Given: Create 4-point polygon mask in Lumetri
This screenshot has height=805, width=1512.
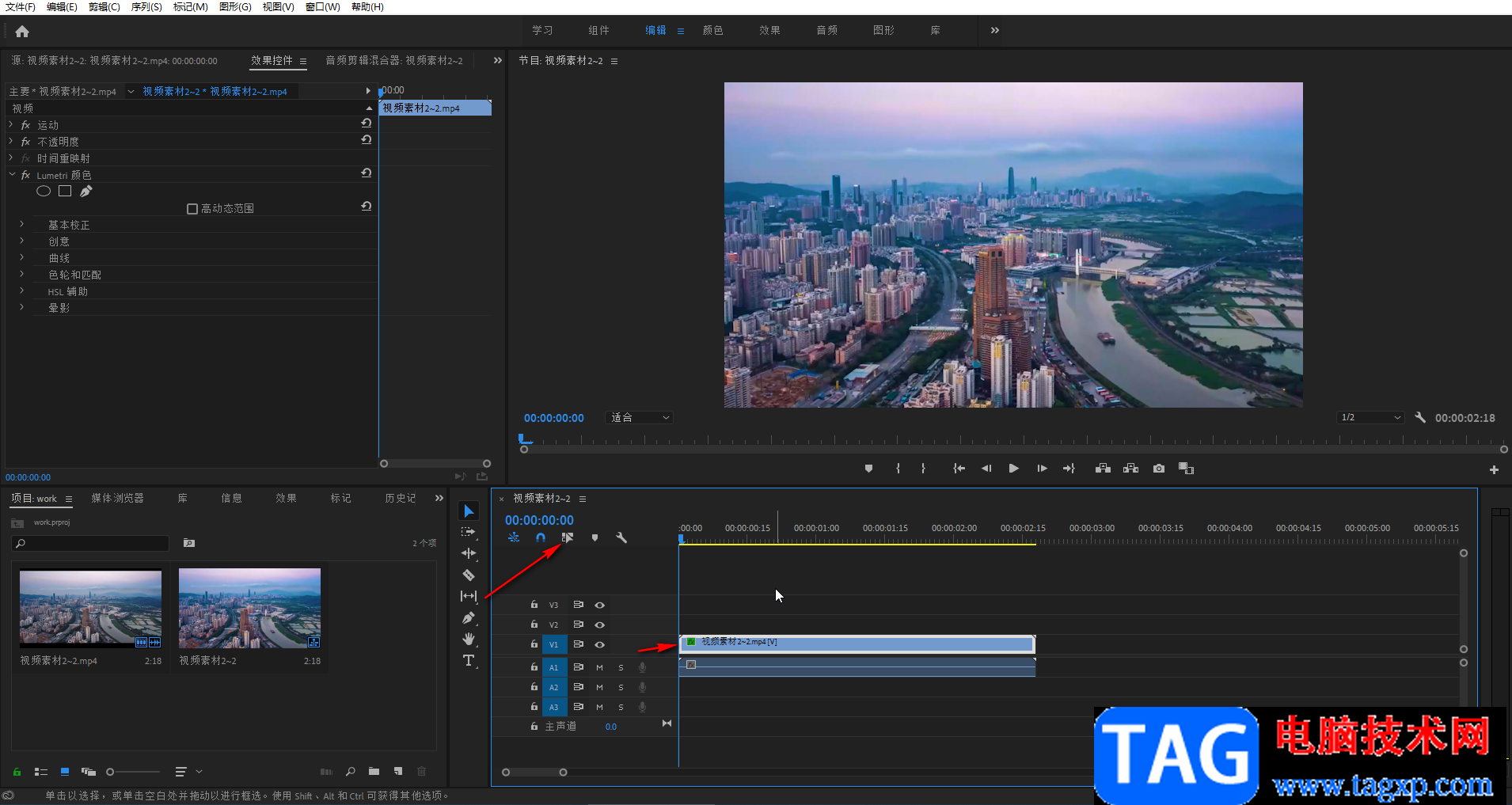Looking at the screenshot, I should pos(65,191).
